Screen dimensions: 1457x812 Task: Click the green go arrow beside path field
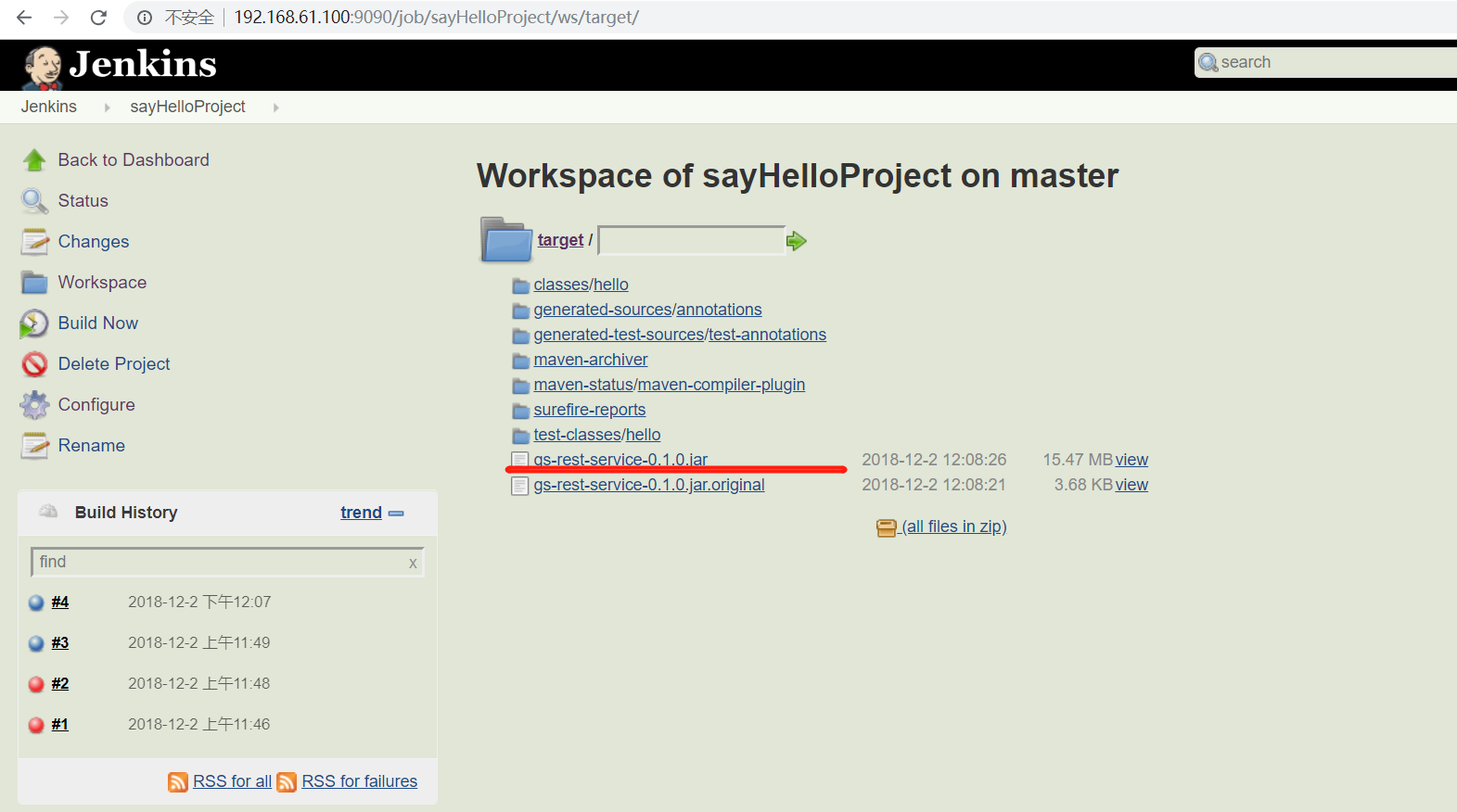pyautogui.click(x=797, y=242)
